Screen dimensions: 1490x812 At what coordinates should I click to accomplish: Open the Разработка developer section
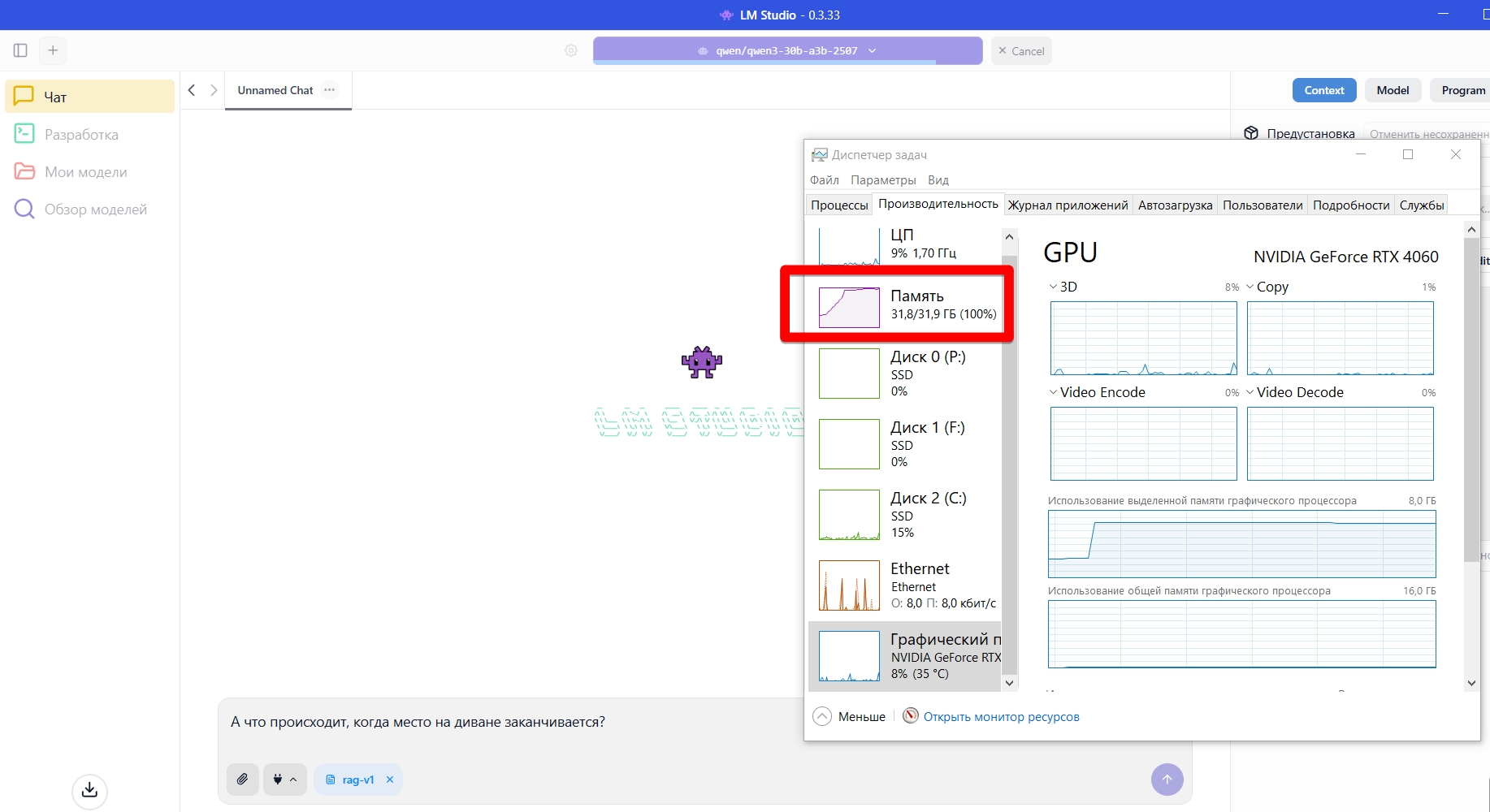90,134
